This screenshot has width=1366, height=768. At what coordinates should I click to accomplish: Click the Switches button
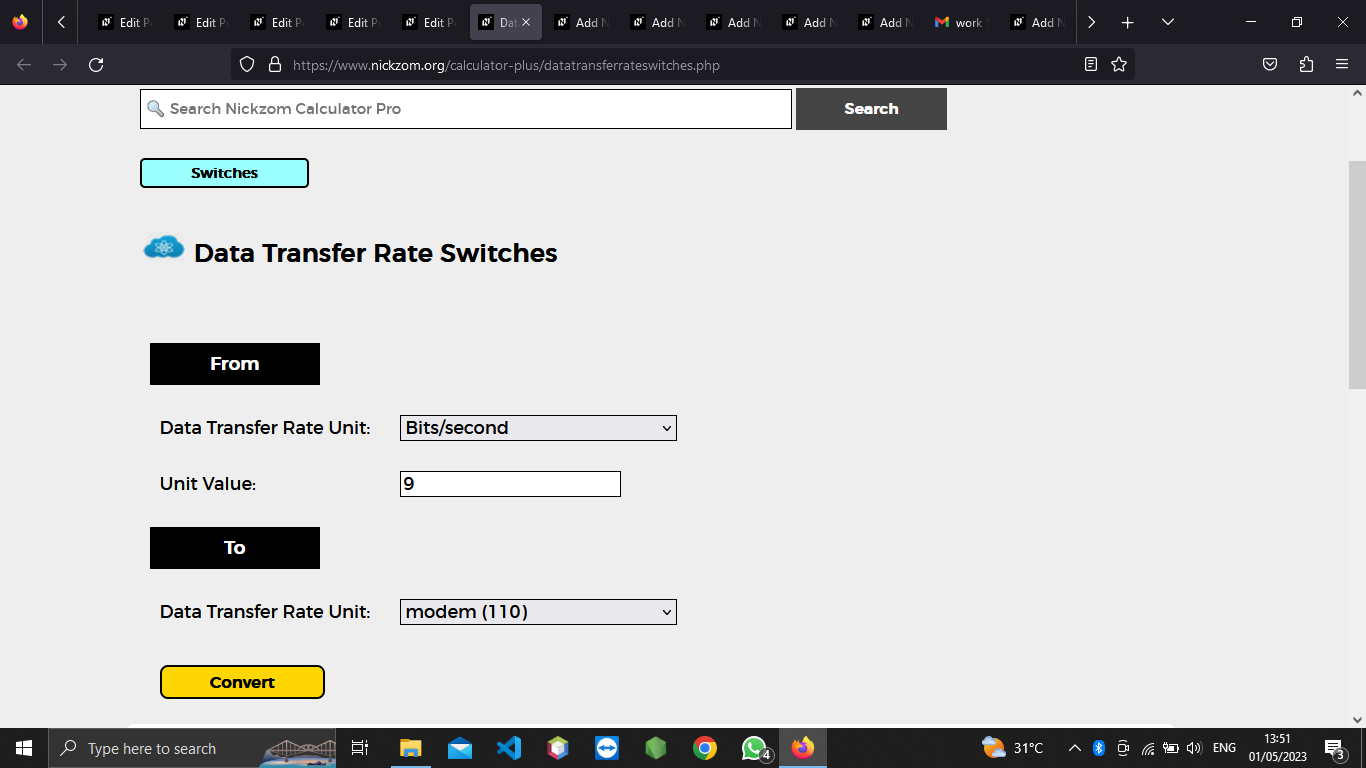tap(224, 173)
